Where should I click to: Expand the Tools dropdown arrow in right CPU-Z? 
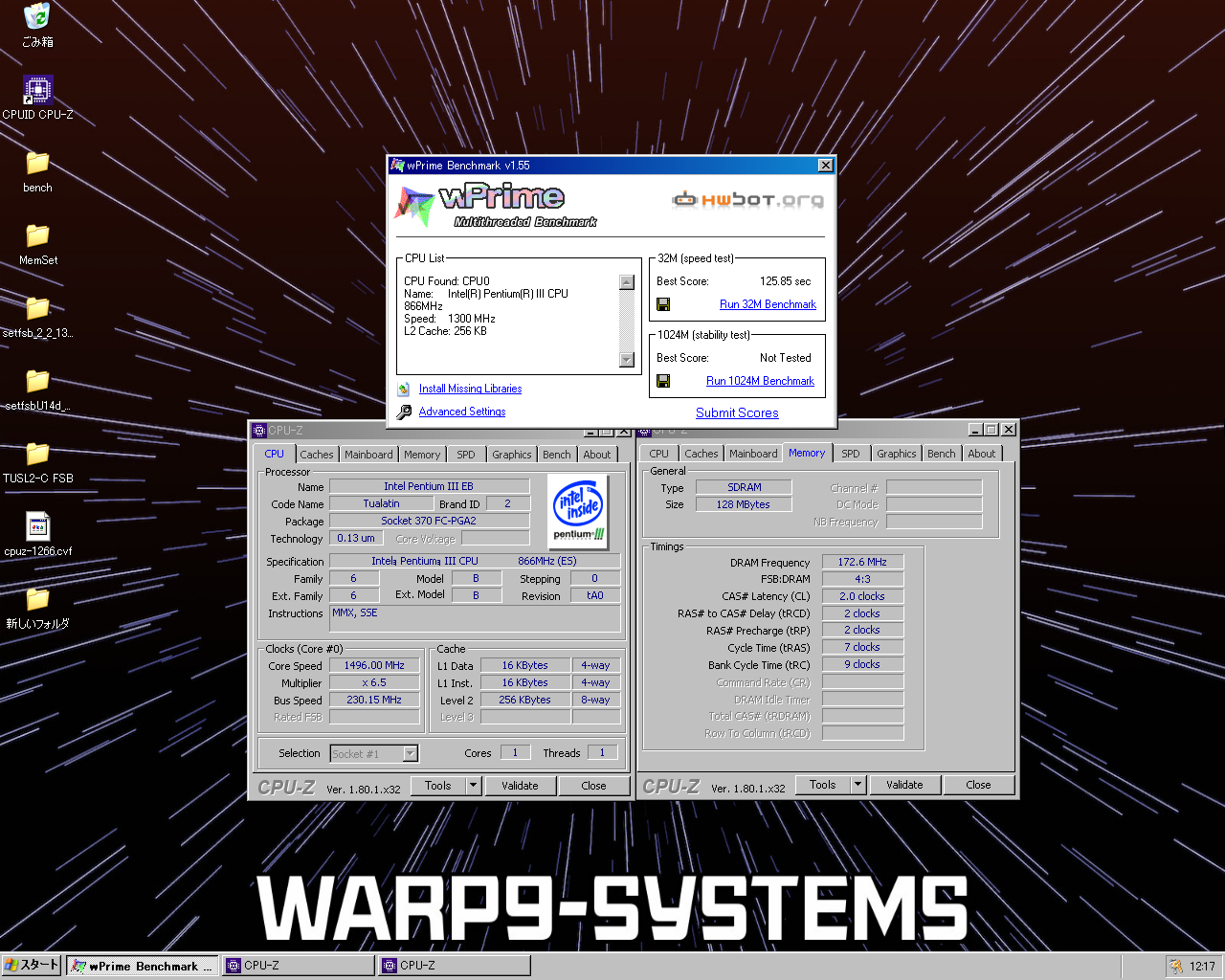(857, 785)
